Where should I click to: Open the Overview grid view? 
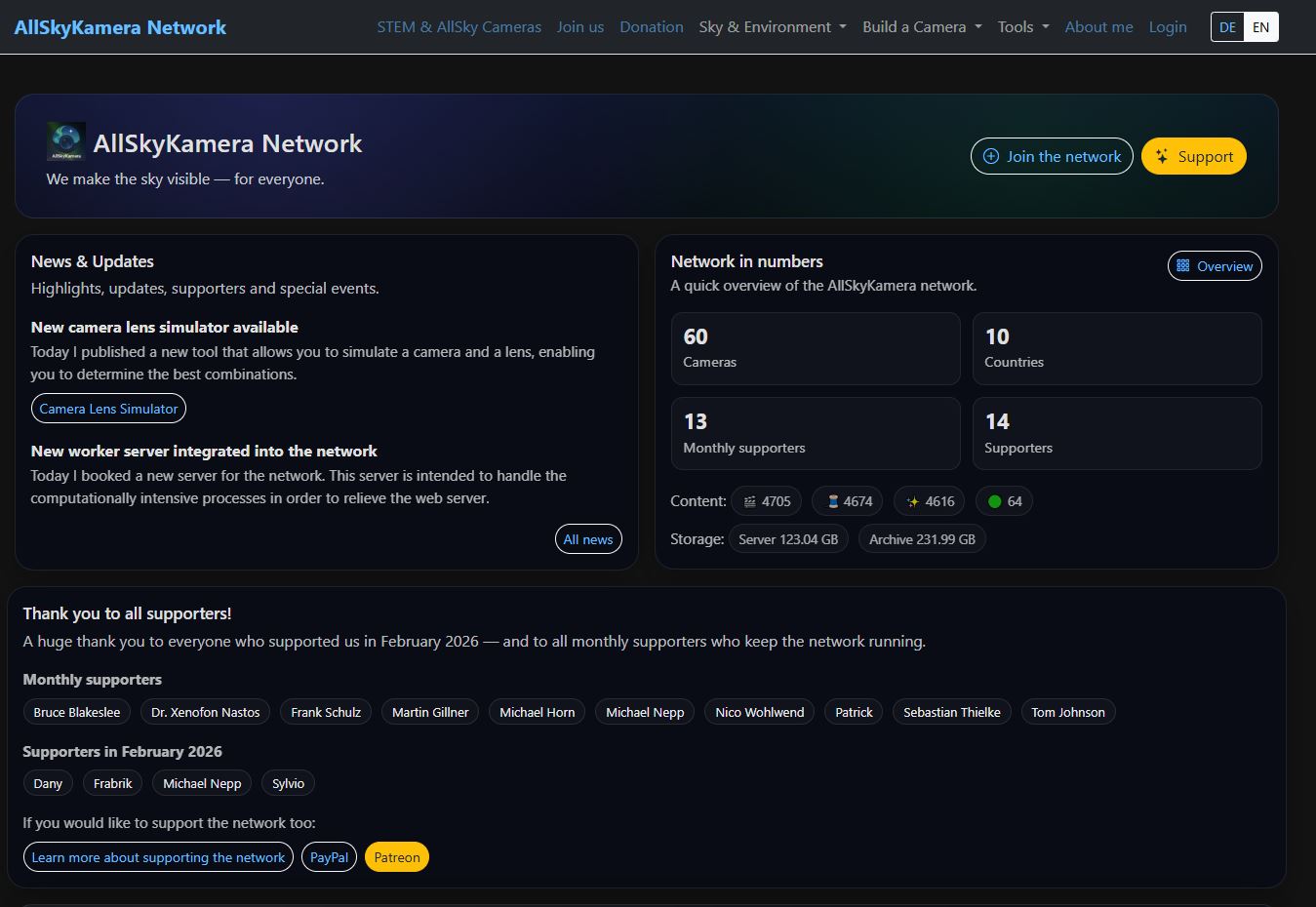[1214, 265]
